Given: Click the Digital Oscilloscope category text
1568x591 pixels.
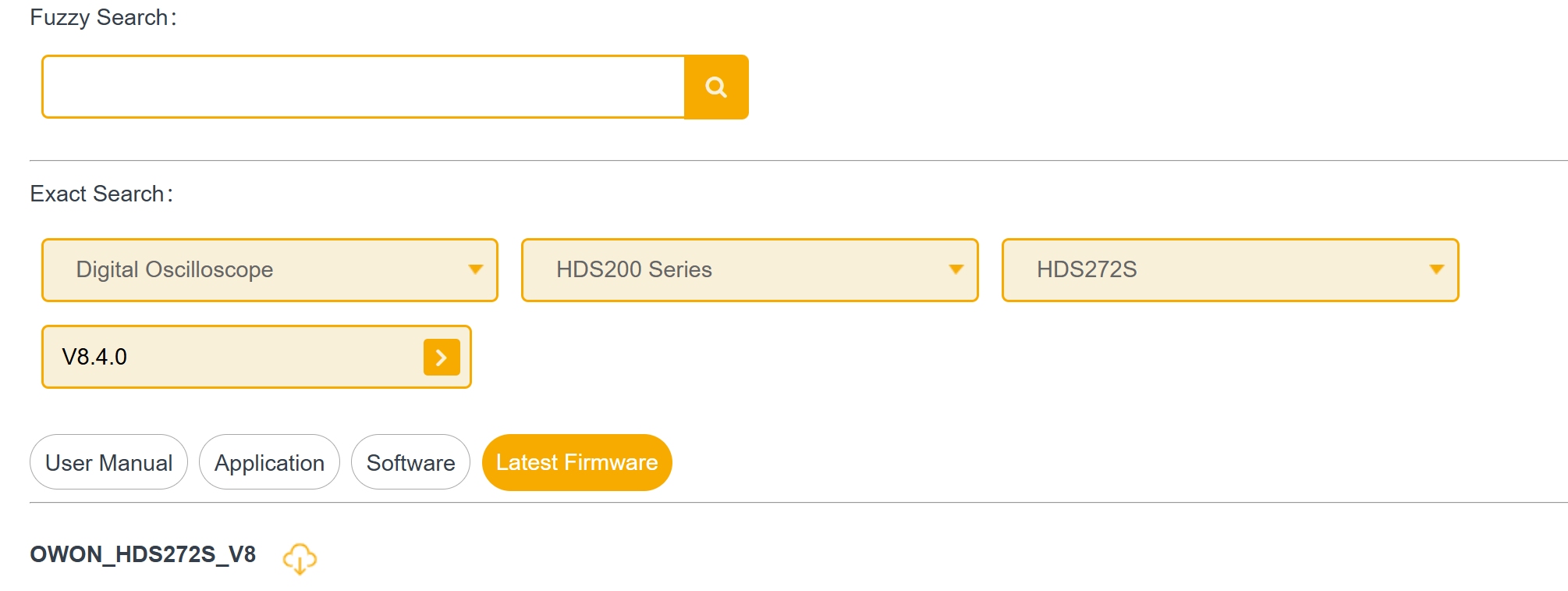Looking at the screenshot, I should click(x=175, y=269).
